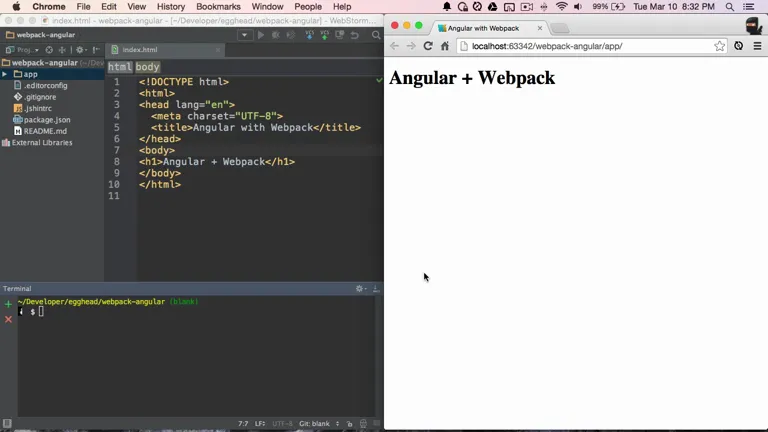This screenshot has height=432, width=768.
Task: Open the History menu
Action: pyautogui.click(x=170, y=7)
